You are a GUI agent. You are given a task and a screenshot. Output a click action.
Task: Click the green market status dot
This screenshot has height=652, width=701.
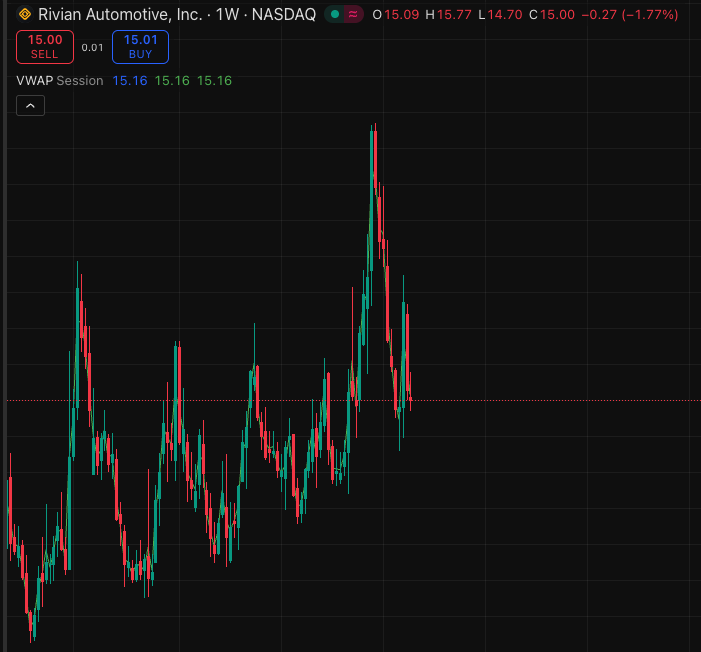[335, 15]
